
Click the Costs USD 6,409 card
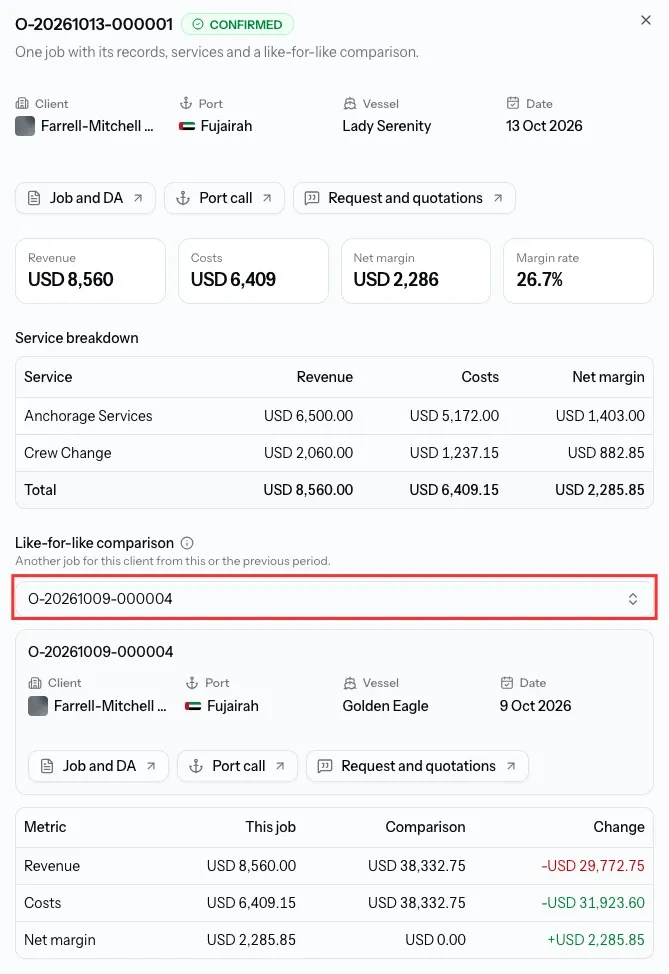point(253,271)
